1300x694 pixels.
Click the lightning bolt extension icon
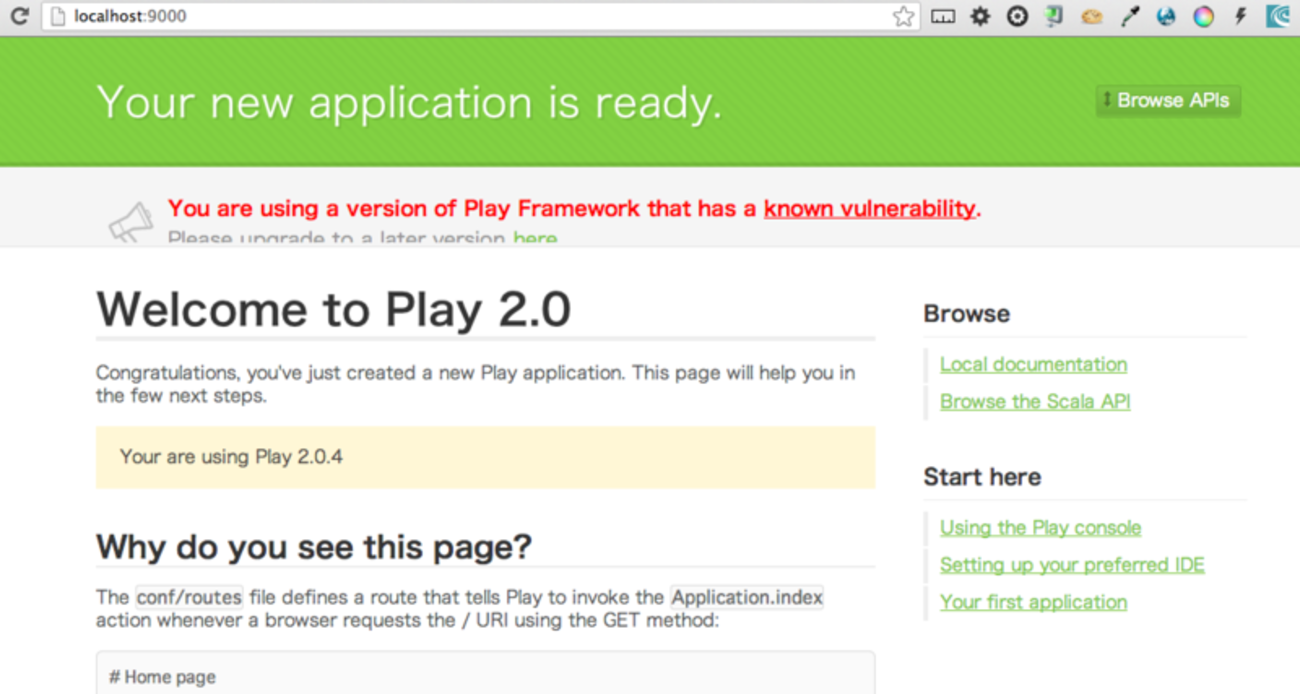coord(1240,16)
